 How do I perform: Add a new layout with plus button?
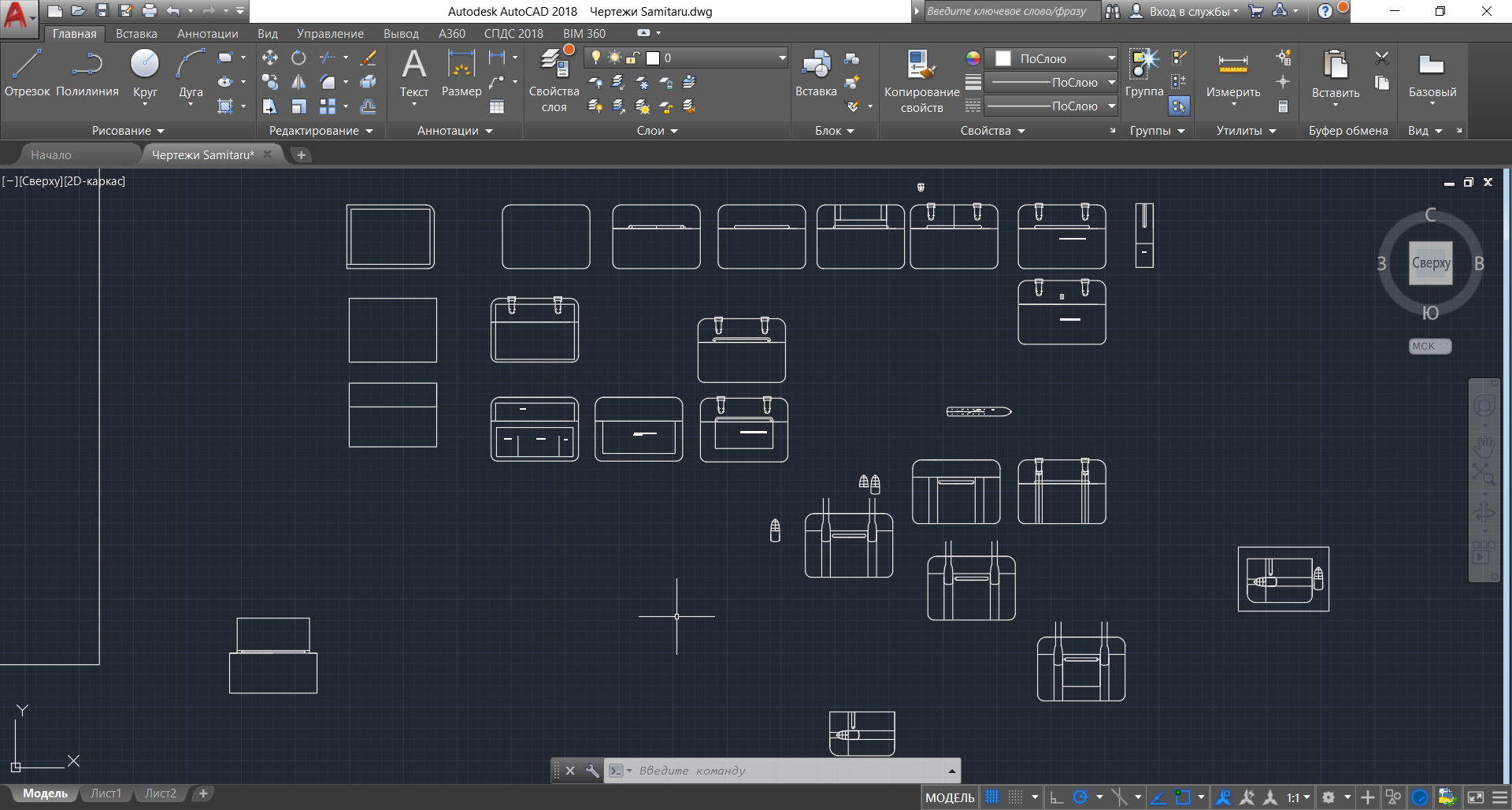coord(203,793)
